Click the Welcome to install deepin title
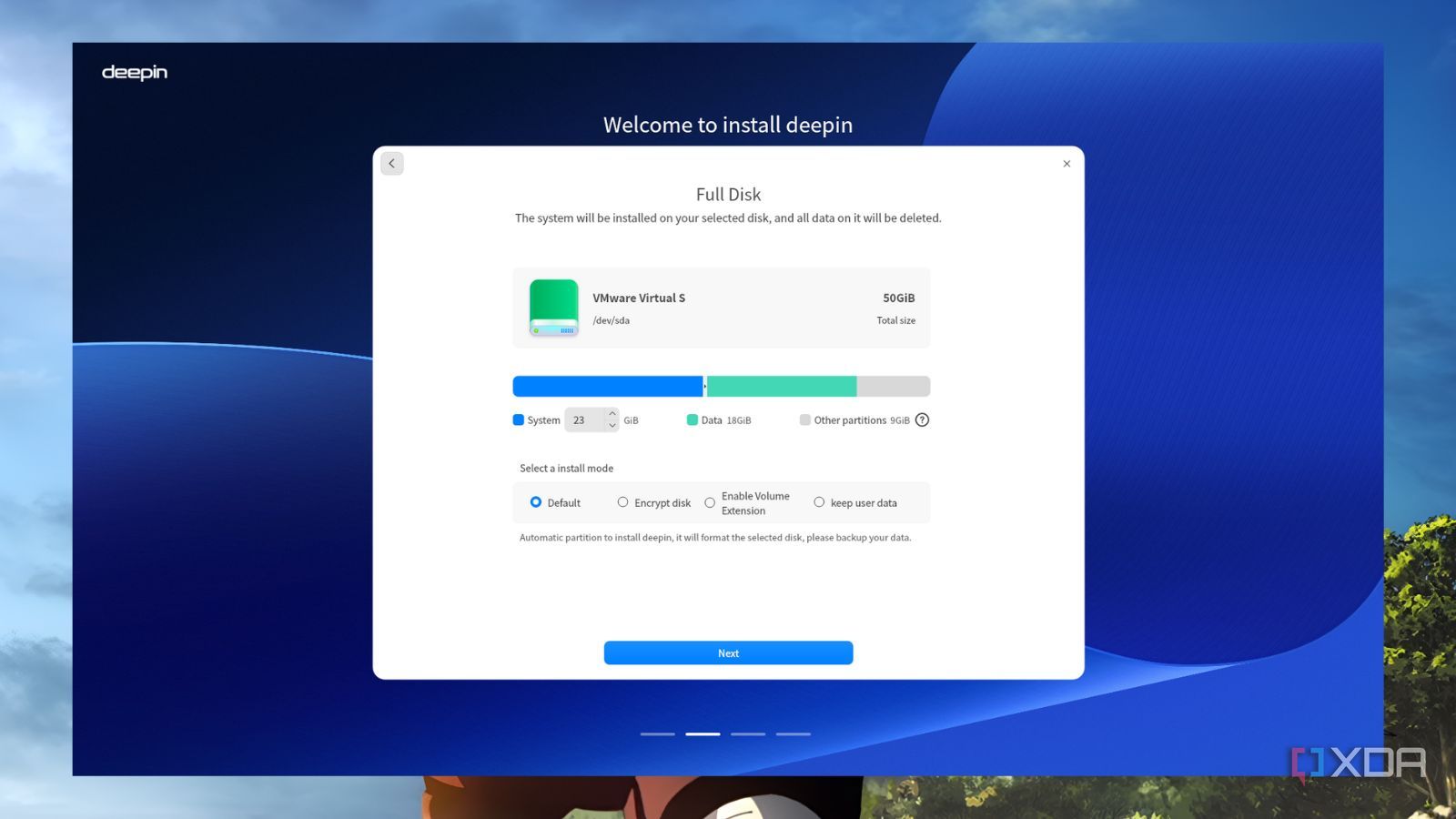The height and width of the screenshot is (819, 1456). coord(728,125)
